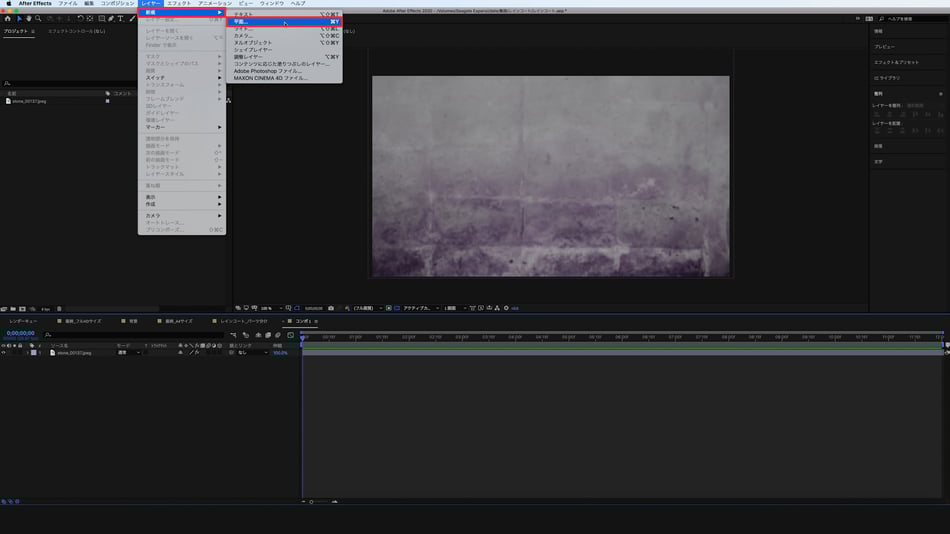Screen dimensions: 950x534
Task: Choose Adobe Photoshop ファイル... menu entry
Action: pyautogui.click(x=267, y=71)
